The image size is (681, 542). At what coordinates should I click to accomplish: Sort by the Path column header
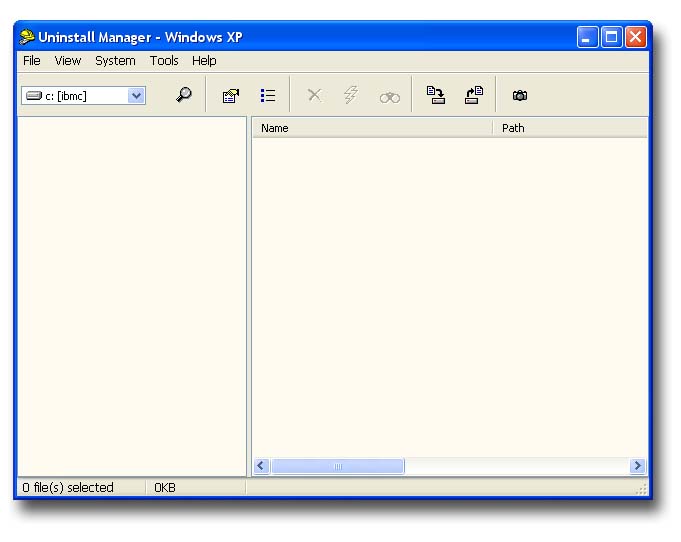tap(570, 128)
